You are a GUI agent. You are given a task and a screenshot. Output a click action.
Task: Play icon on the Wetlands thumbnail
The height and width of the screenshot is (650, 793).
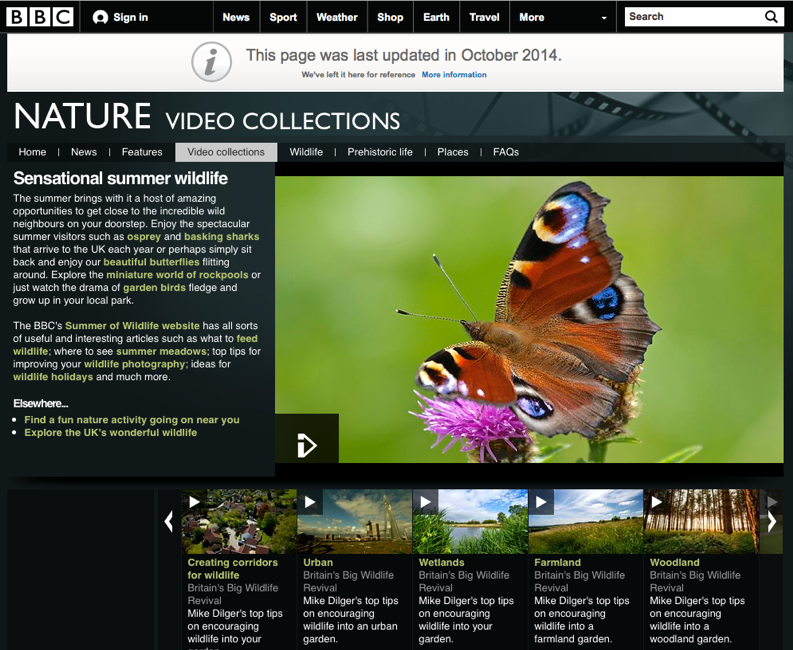(425, 502)
